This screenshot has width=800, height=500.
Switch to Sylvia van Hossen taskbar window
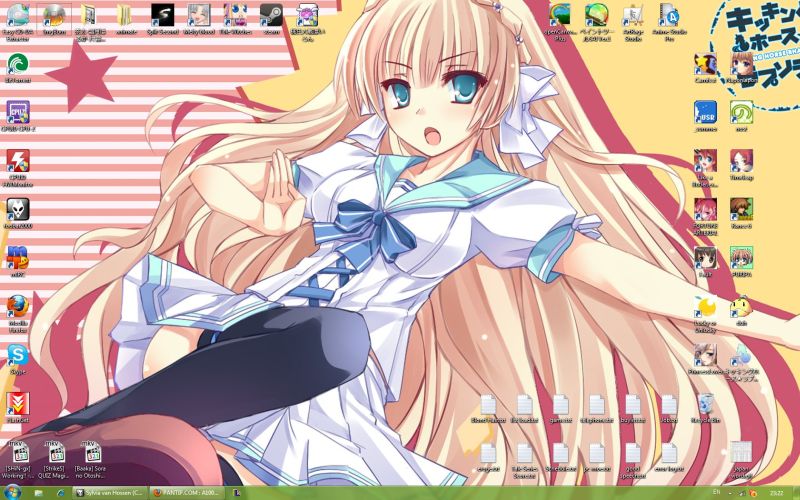pos(110,493)
